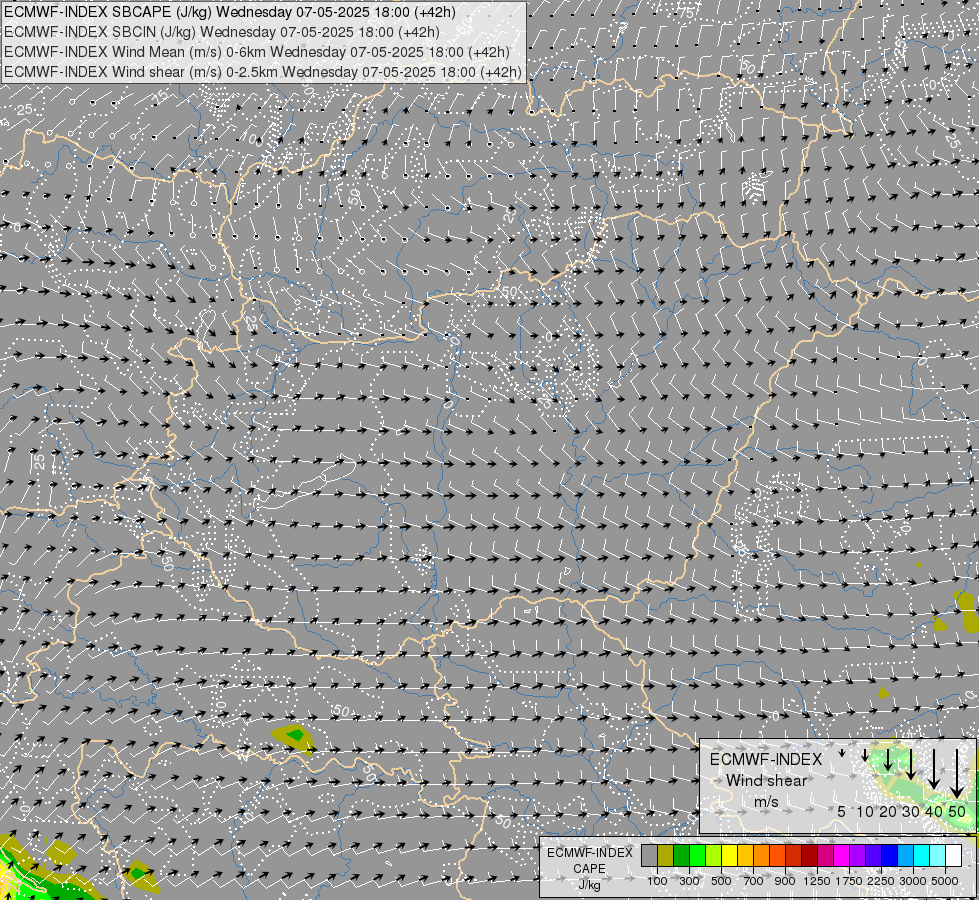This screenshot has width=979, height=900.
Task: Click the '1250' CAPE scale label
Action: pos(817,881)
